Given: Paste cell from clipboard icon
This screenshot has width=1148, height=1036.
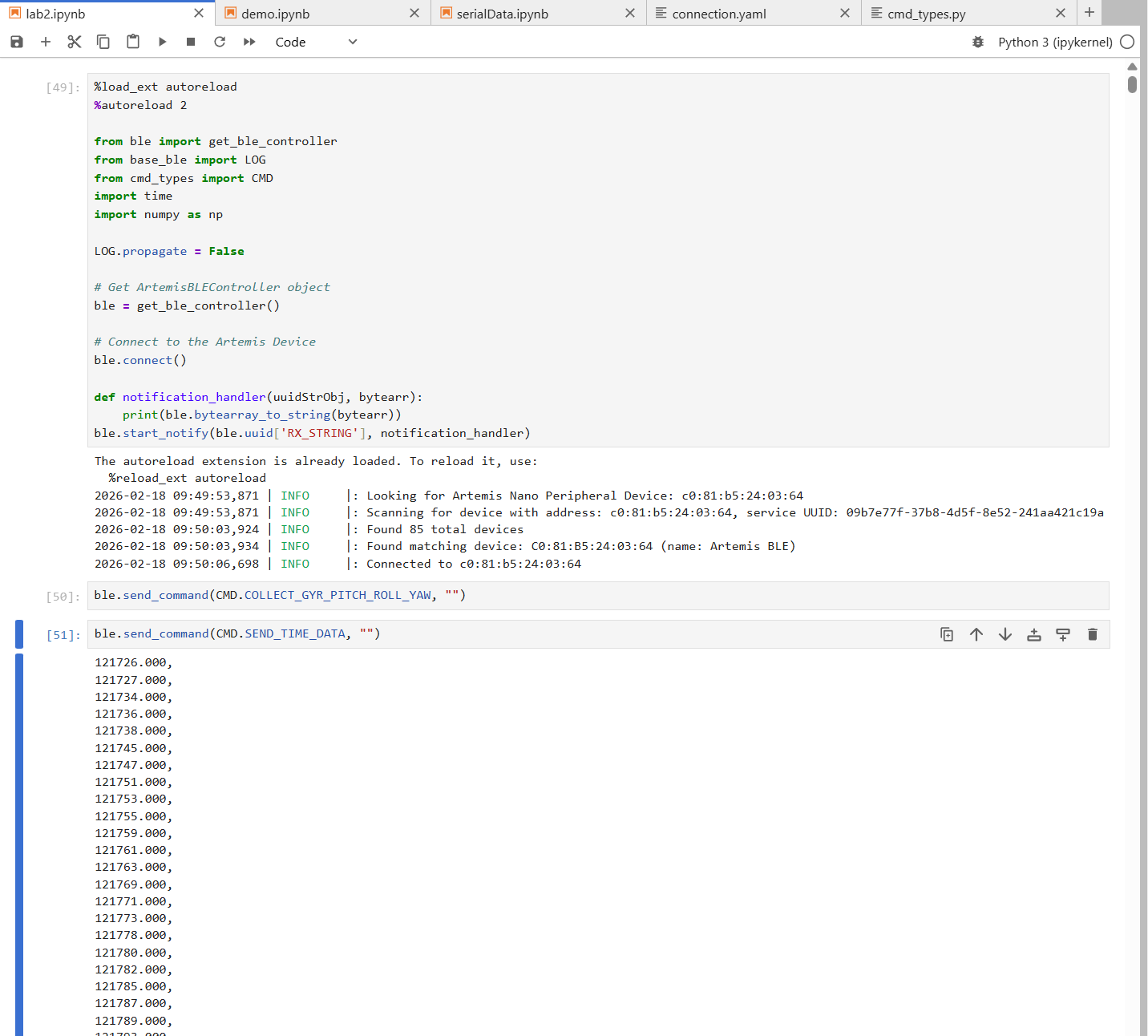Looking at the screenshot, I should tap(133, 42).
